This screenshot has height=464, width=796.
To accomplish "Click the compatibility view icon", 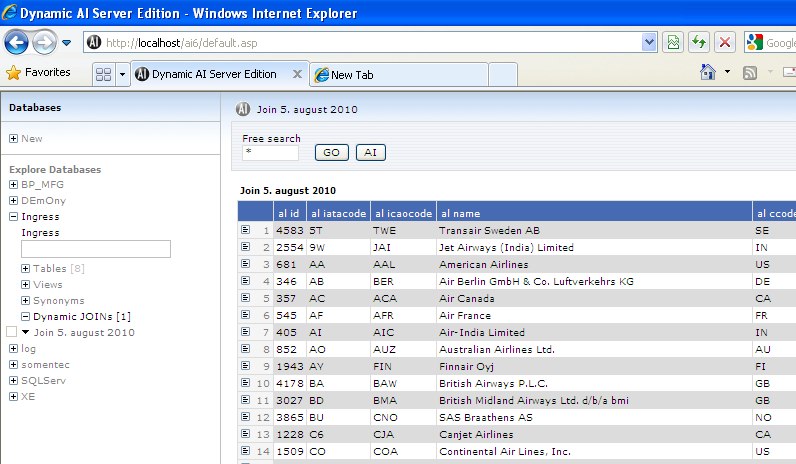I will pos(673,43).
